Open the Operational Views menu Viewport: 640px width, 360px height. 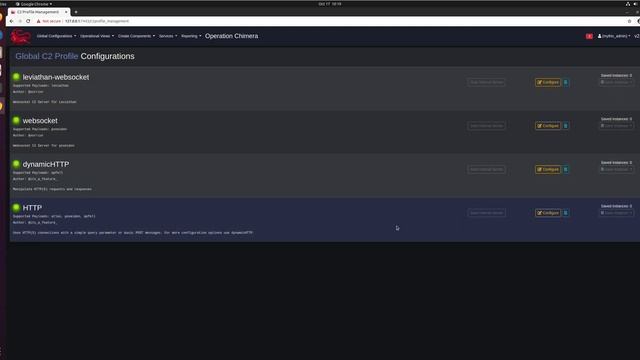tap(97, 36)
